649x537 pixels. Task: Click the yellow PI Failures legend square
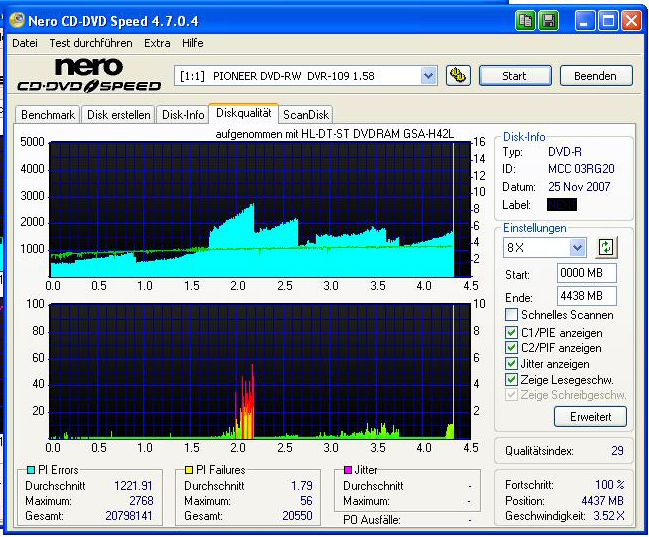click(x=189, y=469)
